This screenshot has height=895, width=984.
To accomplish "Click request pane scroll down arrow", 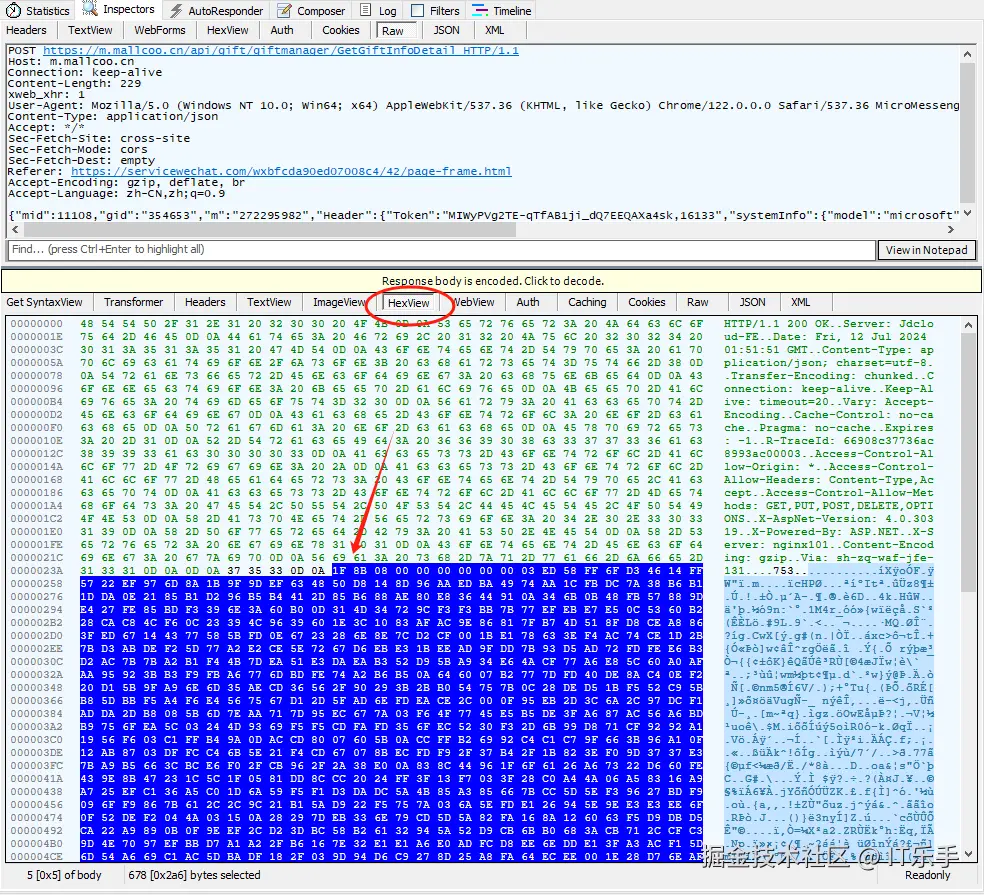I will [x=968, y=213].
